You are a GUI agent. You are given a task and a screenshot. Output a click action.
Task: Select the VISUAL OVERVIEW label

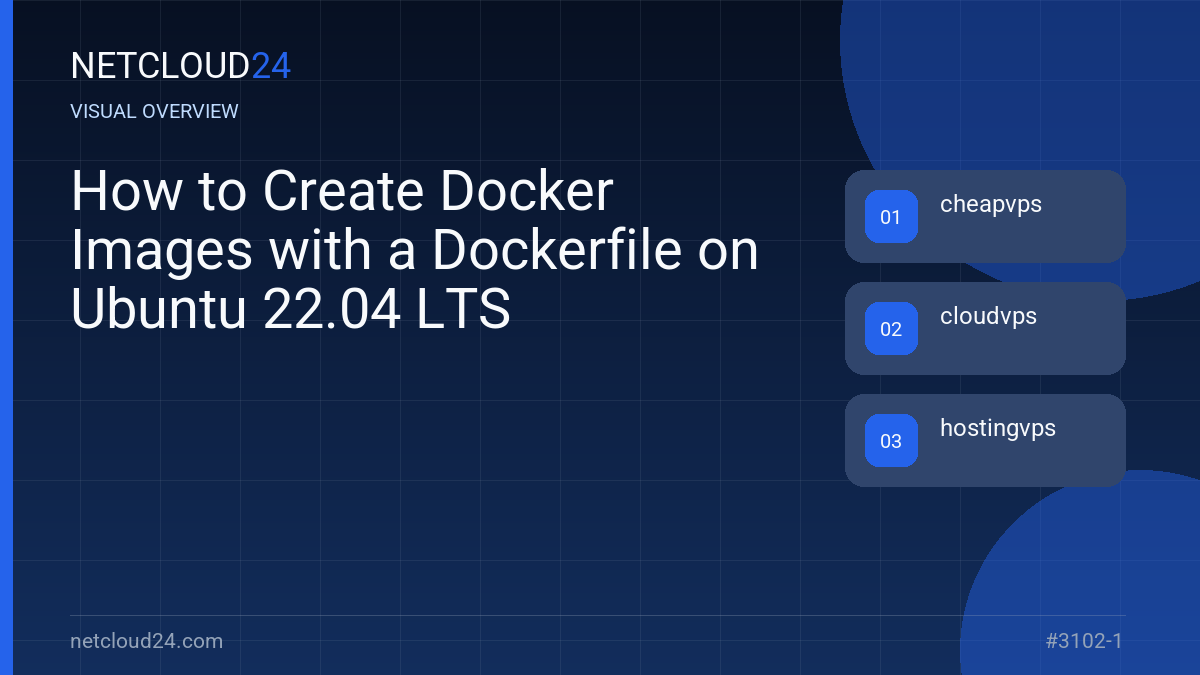pos(155,112)
